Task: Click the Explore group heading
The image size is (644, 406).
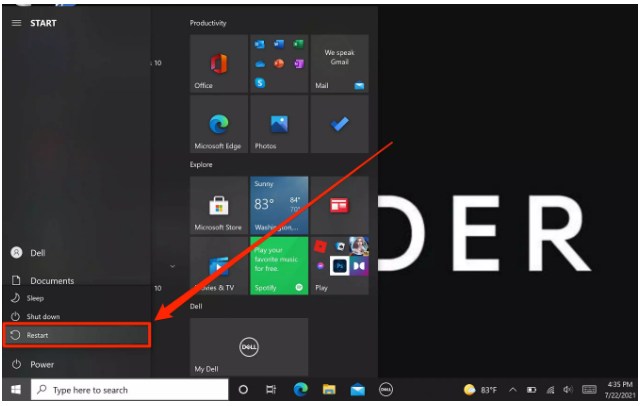Action: (201, 165)
